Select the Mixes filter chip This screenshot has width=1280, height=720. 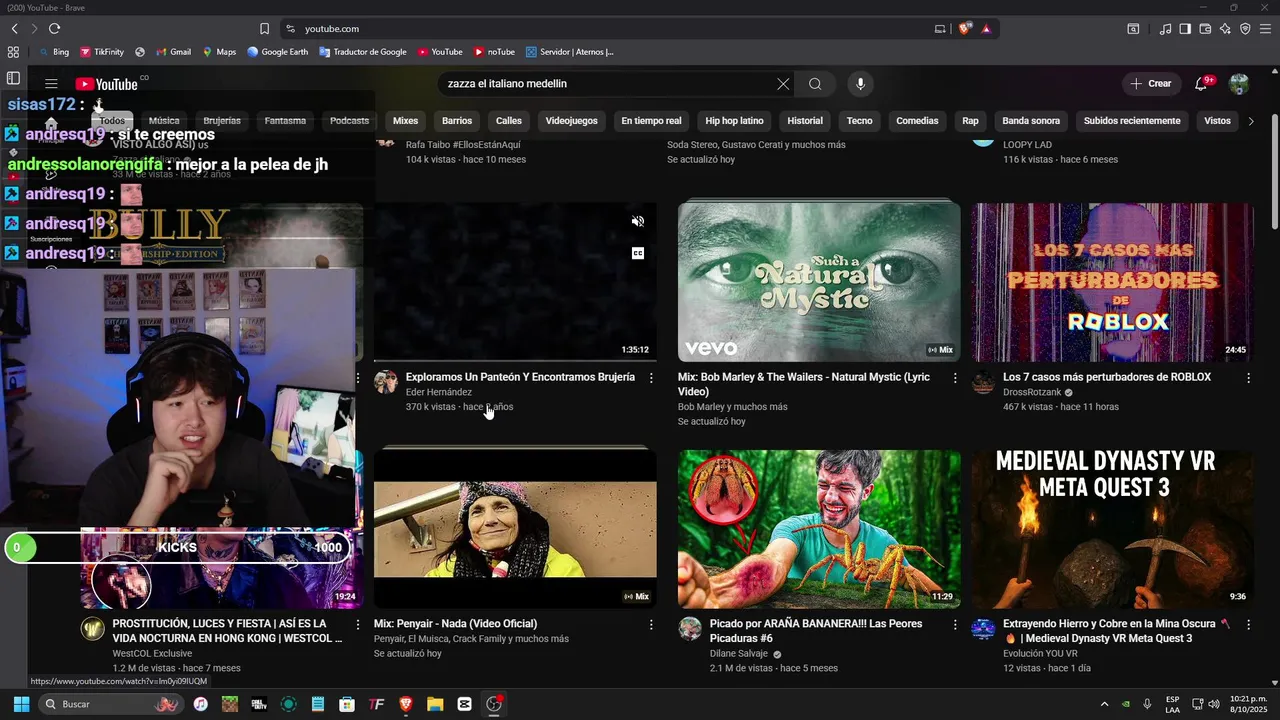pos(405,121)
